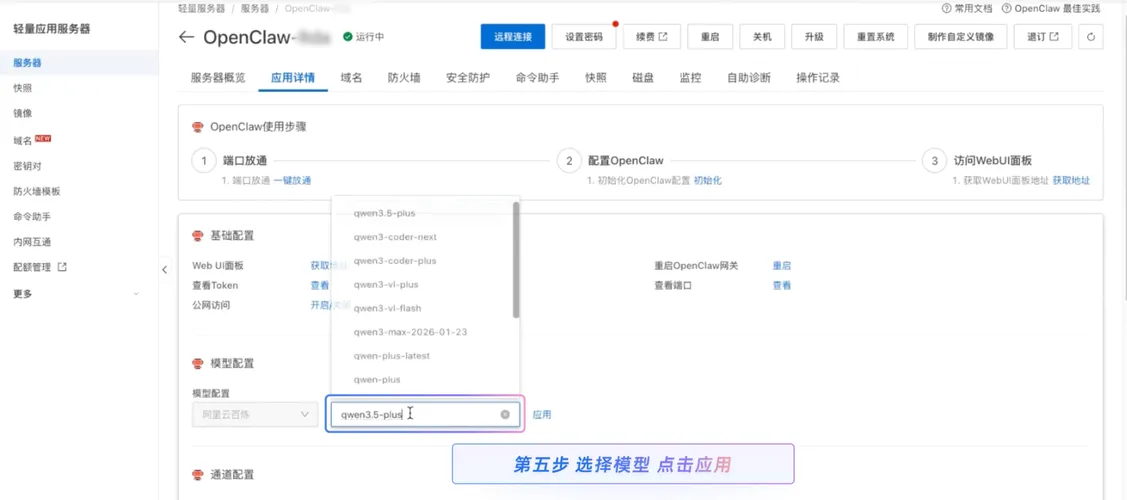
Task: Go back using the arrow beside OpenClaw title
Action: [x=187, y=37]
